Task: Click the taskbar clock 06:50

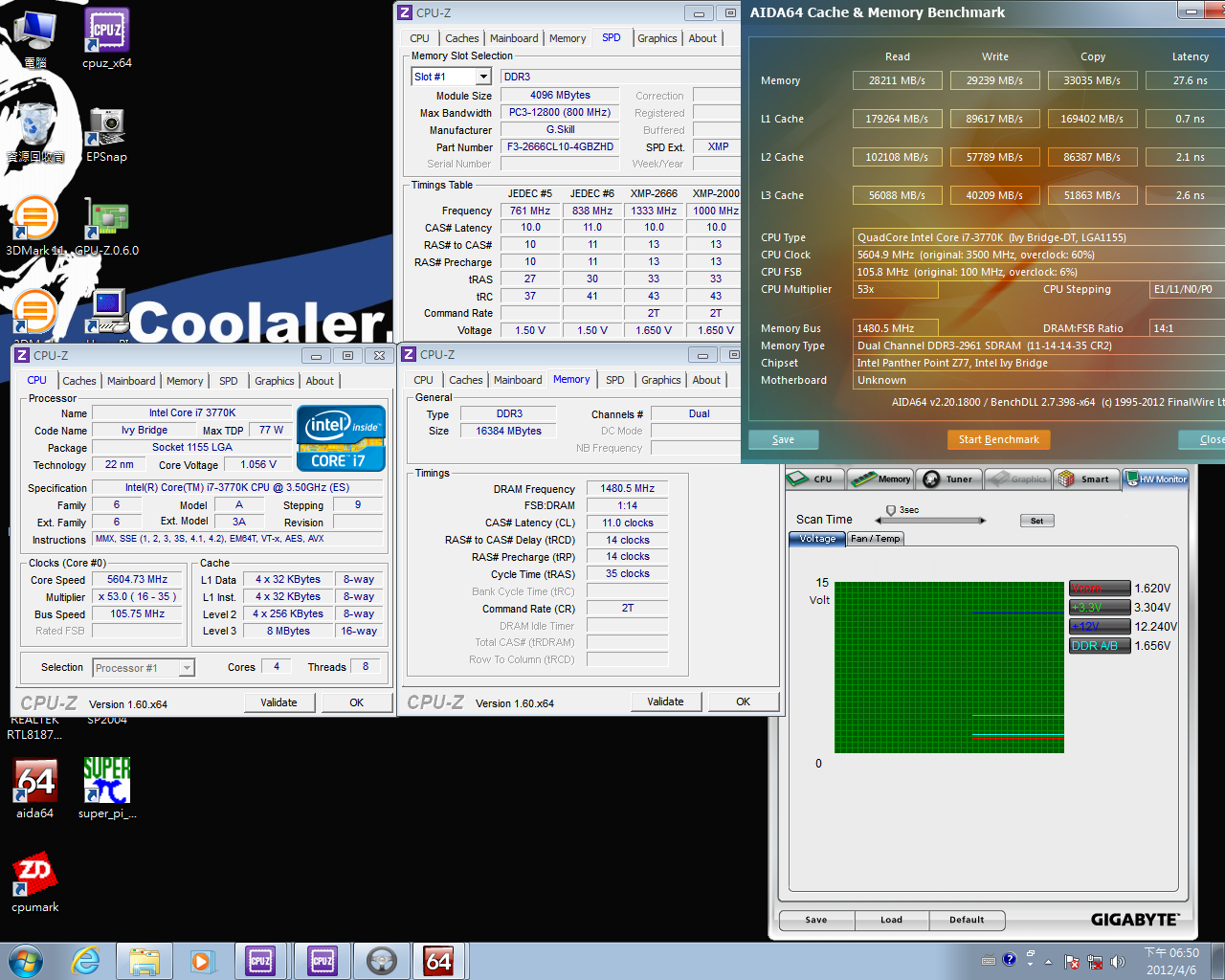Action: click(1171, 961)
